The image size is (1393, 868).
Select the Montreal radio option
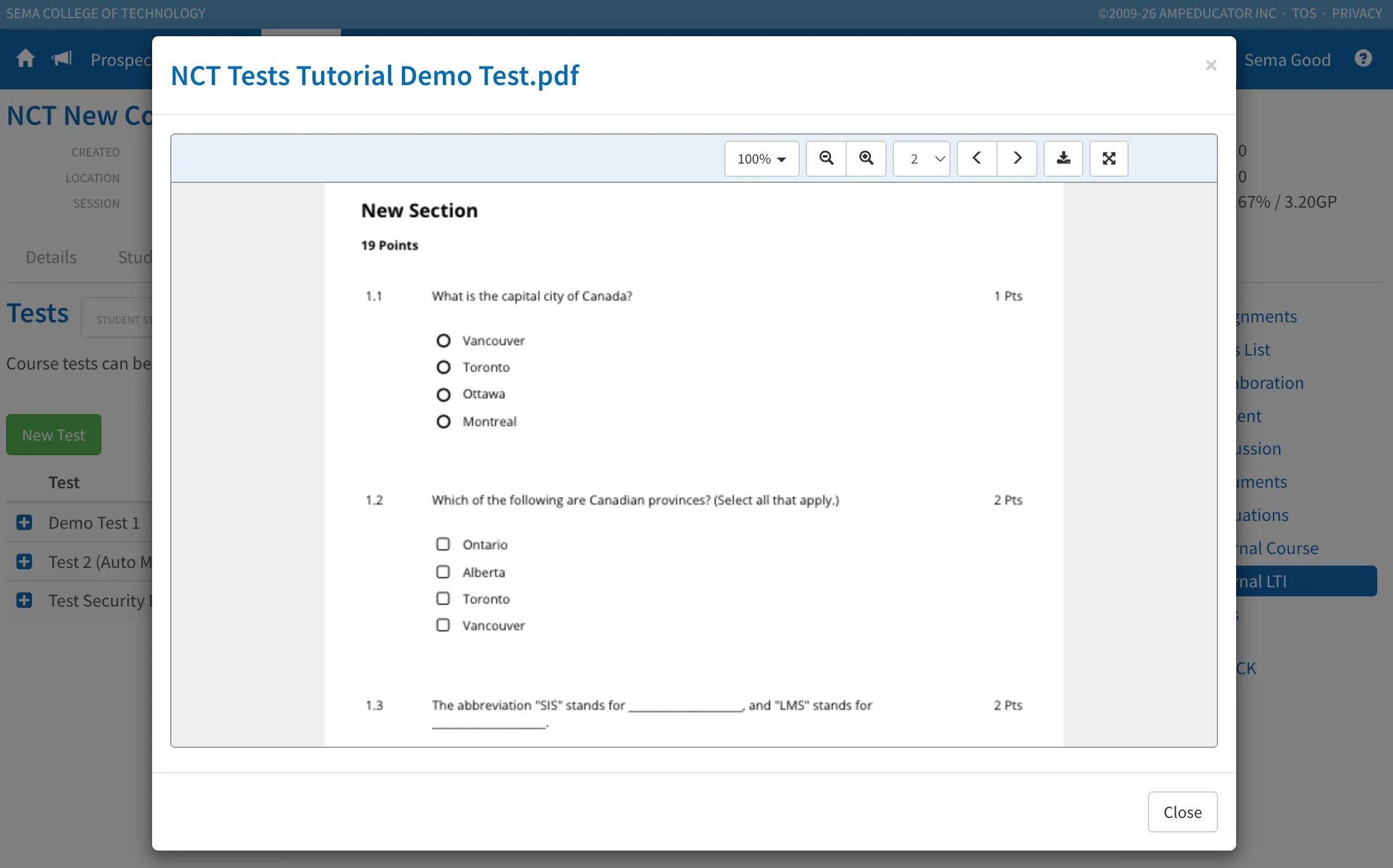[x=443, y=421]
